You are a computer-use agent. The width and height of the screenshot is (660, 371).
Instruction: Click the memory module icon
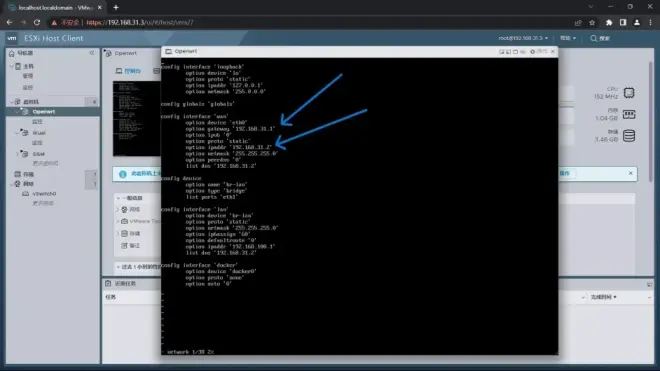pyautogui.click(x=629, y=115)
